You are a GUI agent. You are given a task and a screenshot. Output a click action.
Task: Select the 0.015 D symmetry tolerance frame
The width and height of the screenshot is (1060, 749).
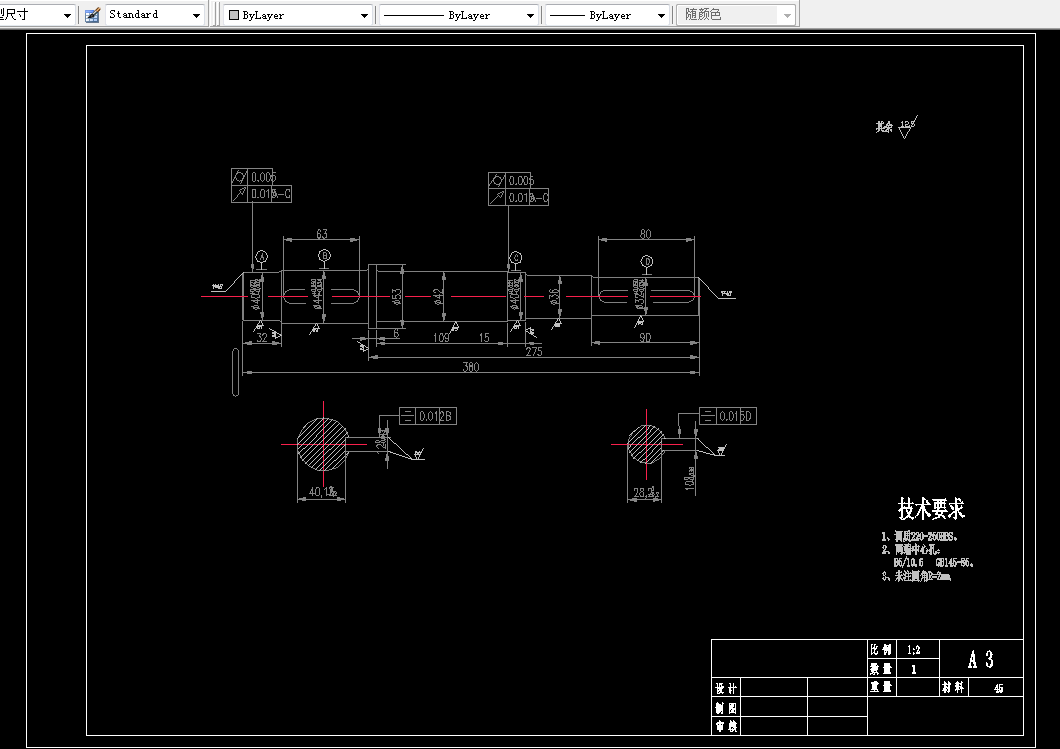point(727,416)
